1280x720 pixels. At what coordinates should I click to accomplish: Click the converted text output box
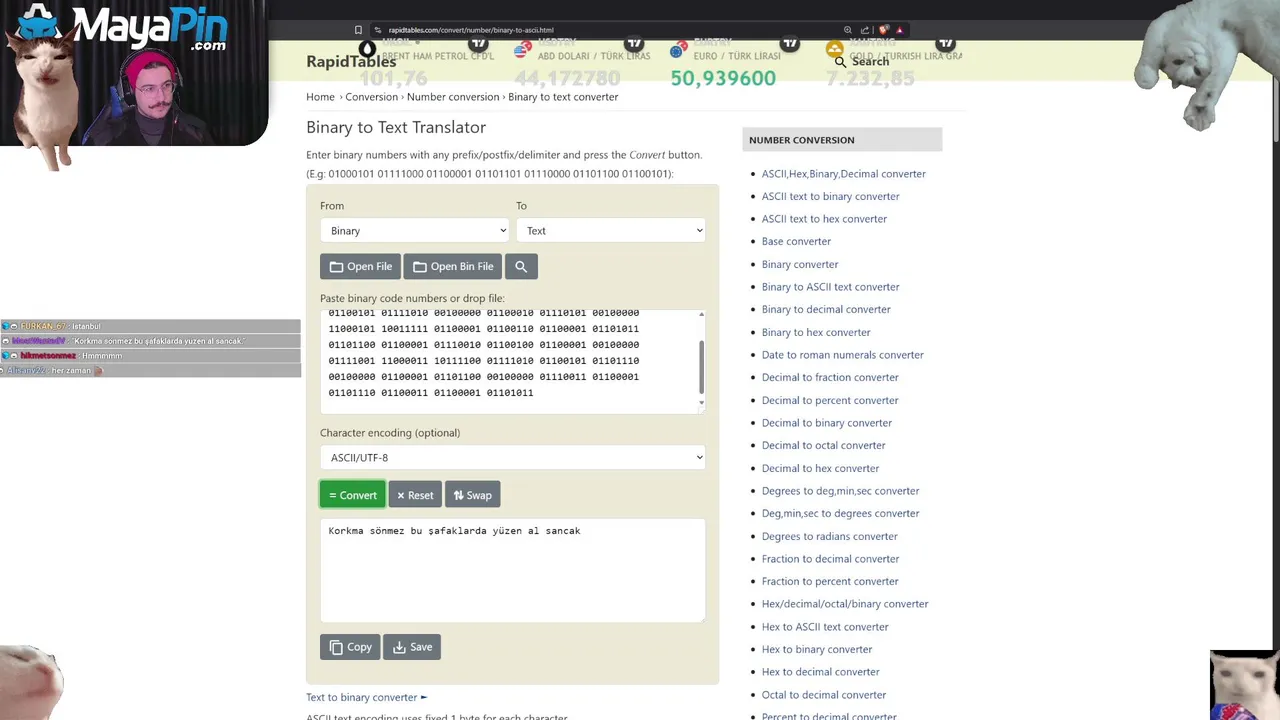pyautogui.click(x=512, y=570)
